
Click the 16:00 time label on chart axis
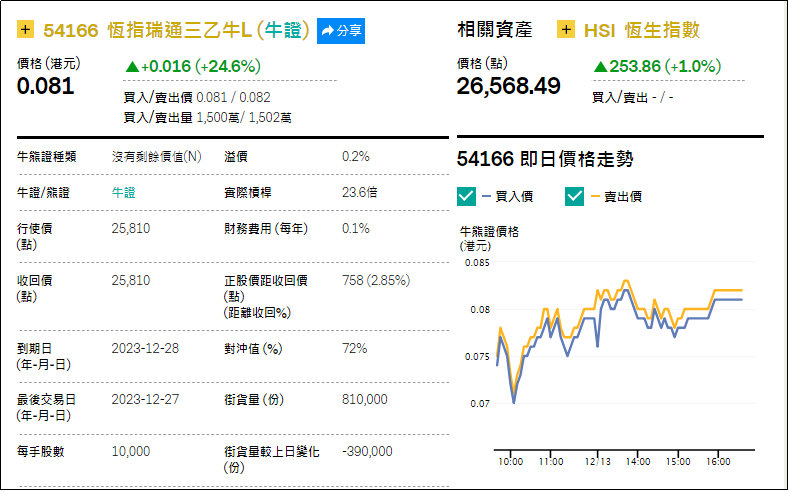pyautogui.click(x=718, y=461)
